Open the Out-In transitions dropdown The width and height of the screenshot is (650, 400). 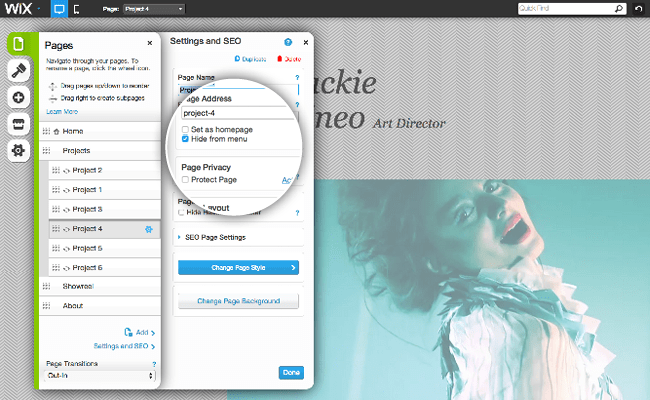99,376
